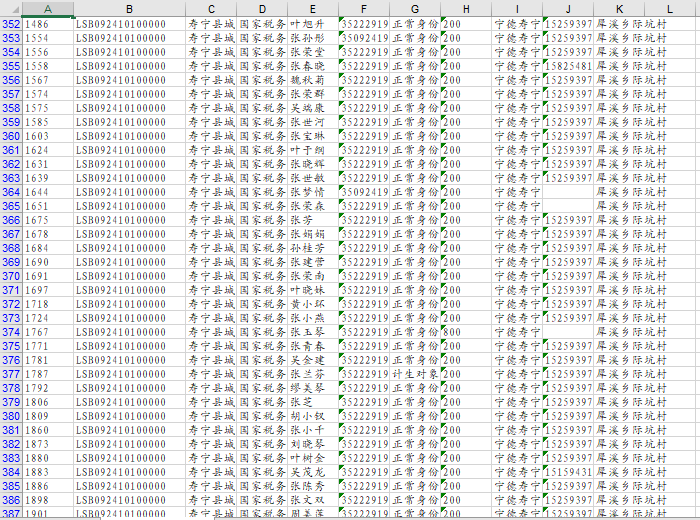Select column G header
Screen dimensions: 700x520
click(415, 9)
